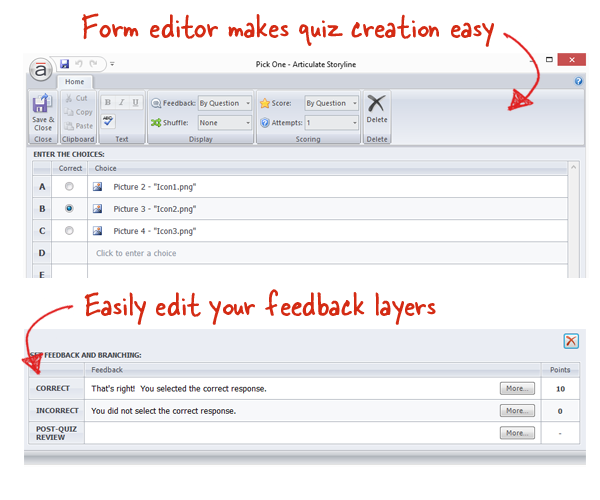Edit the 'You did not select' incorrect feedback
Image resolution: width=600 pixels, height=500 pixels.
pos(163,411)
